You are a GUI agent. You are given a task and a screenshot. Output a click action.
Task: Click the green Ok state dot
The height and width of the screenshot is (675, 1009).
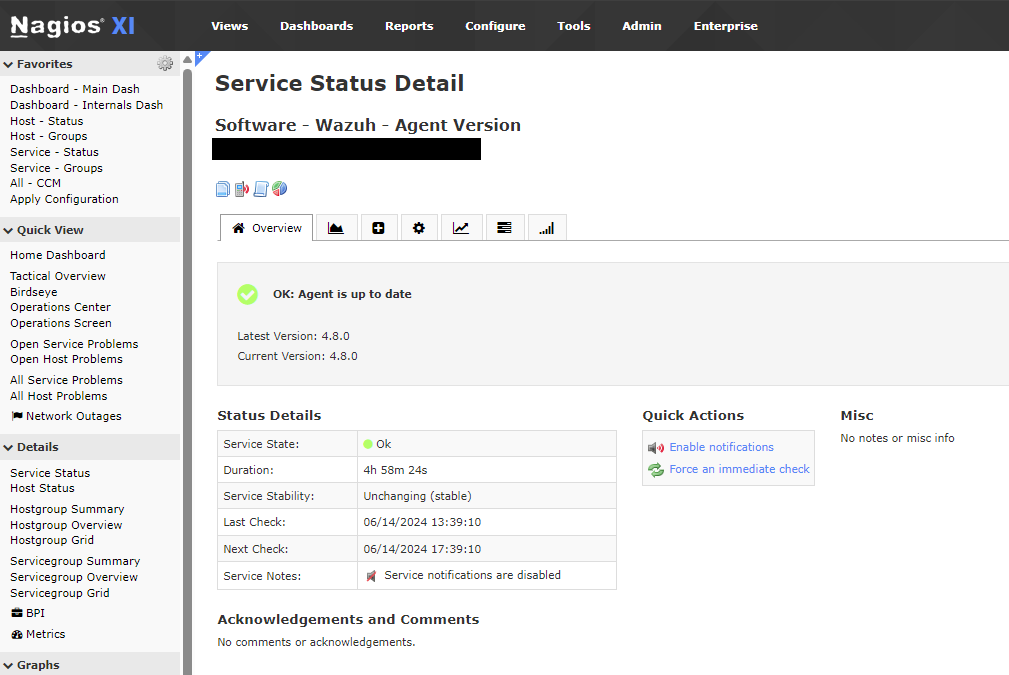coord(368,444)
